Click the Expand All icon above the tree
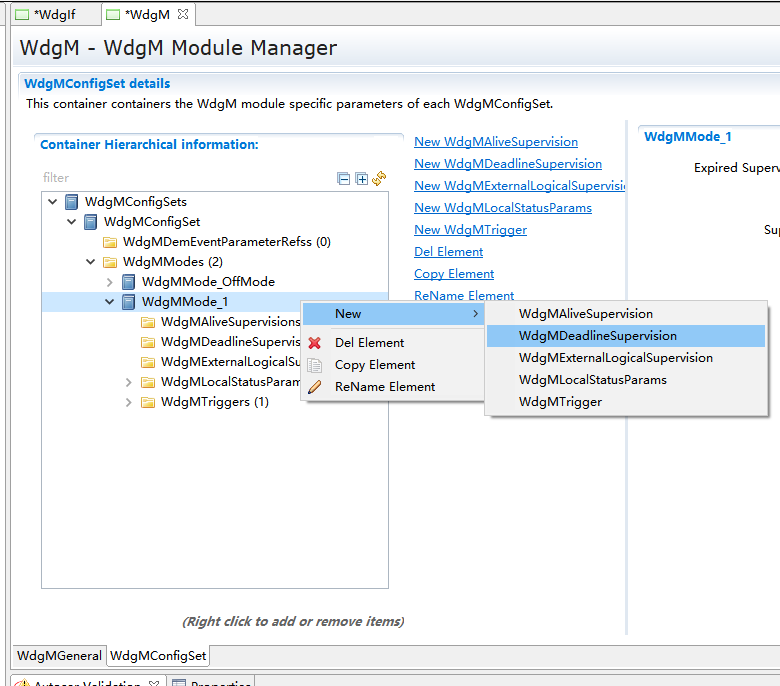 pyautogui.click(x=362, y=179)
